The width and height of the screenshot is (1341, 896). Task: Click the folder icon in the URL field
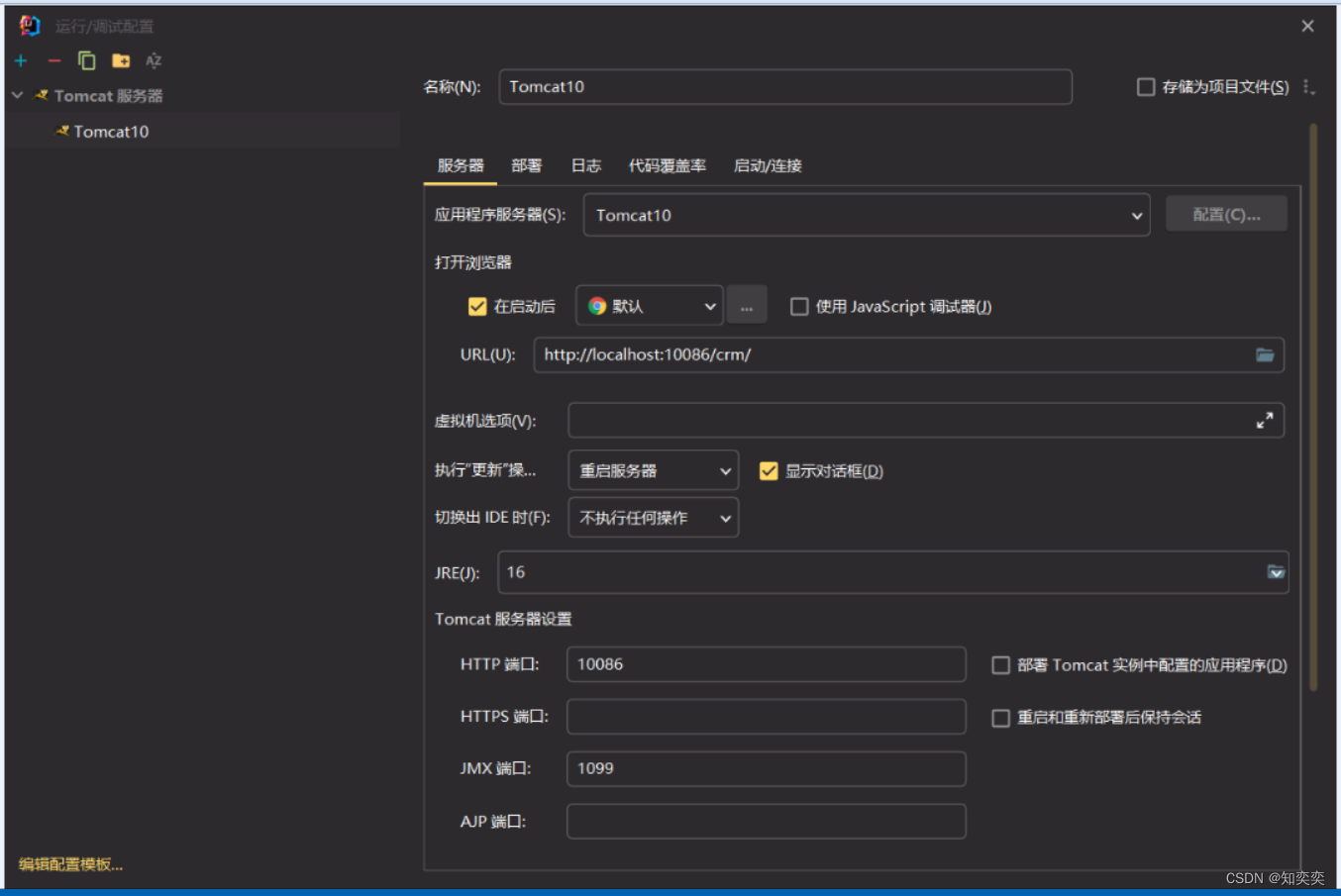coord(1265,354)
